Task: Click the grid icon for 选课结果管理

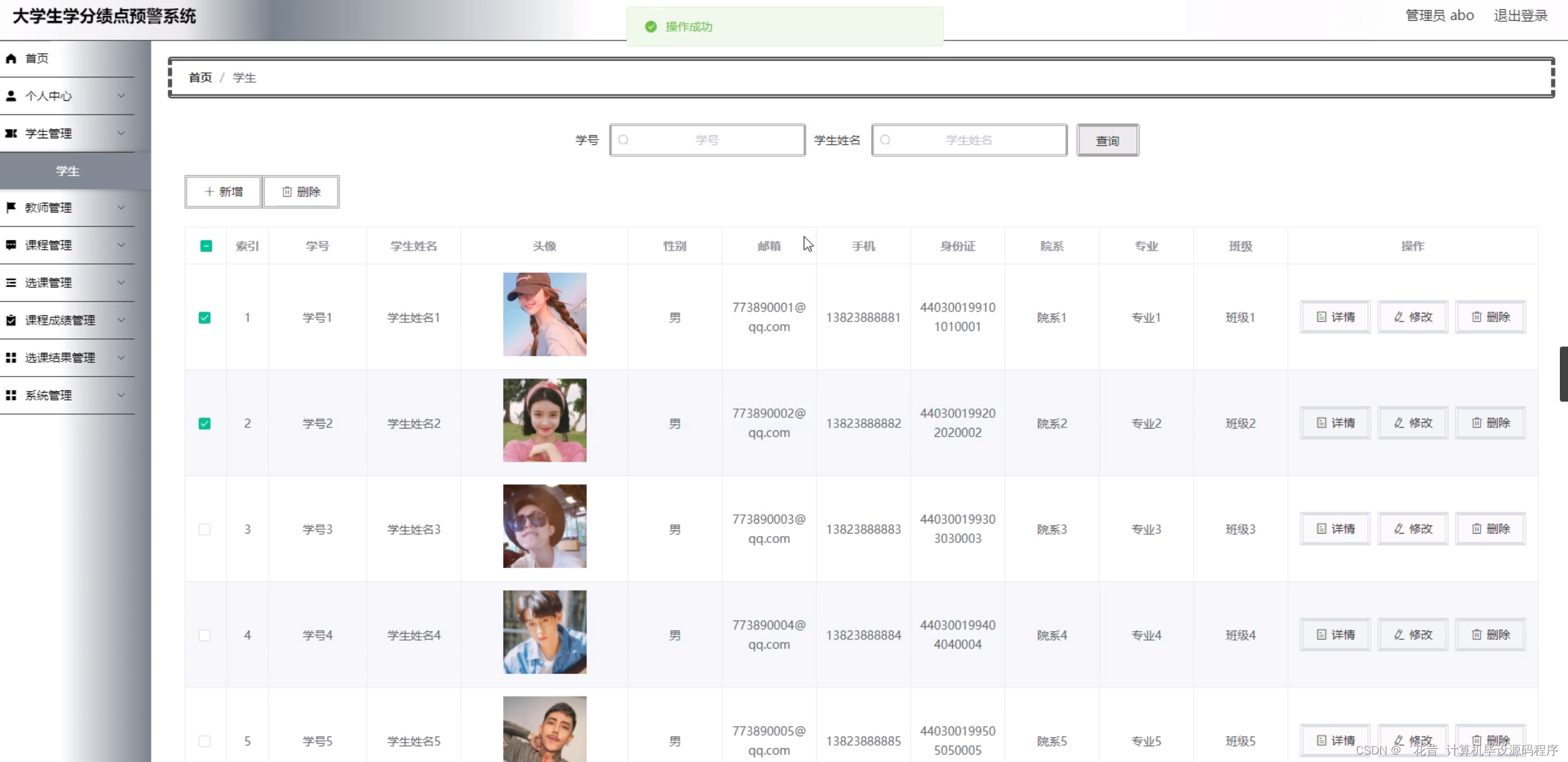Action: (x=11, y=357)
